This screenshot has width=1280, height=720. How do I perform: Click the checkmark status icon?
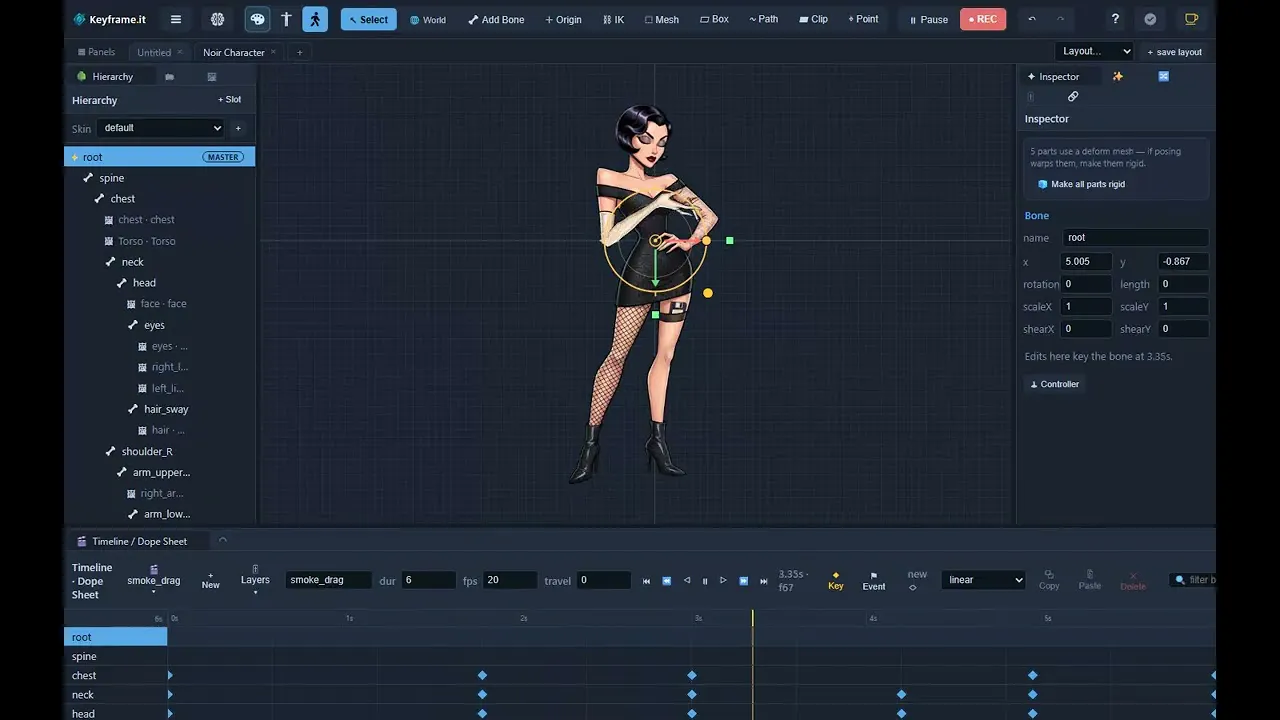coord(1150,19)
